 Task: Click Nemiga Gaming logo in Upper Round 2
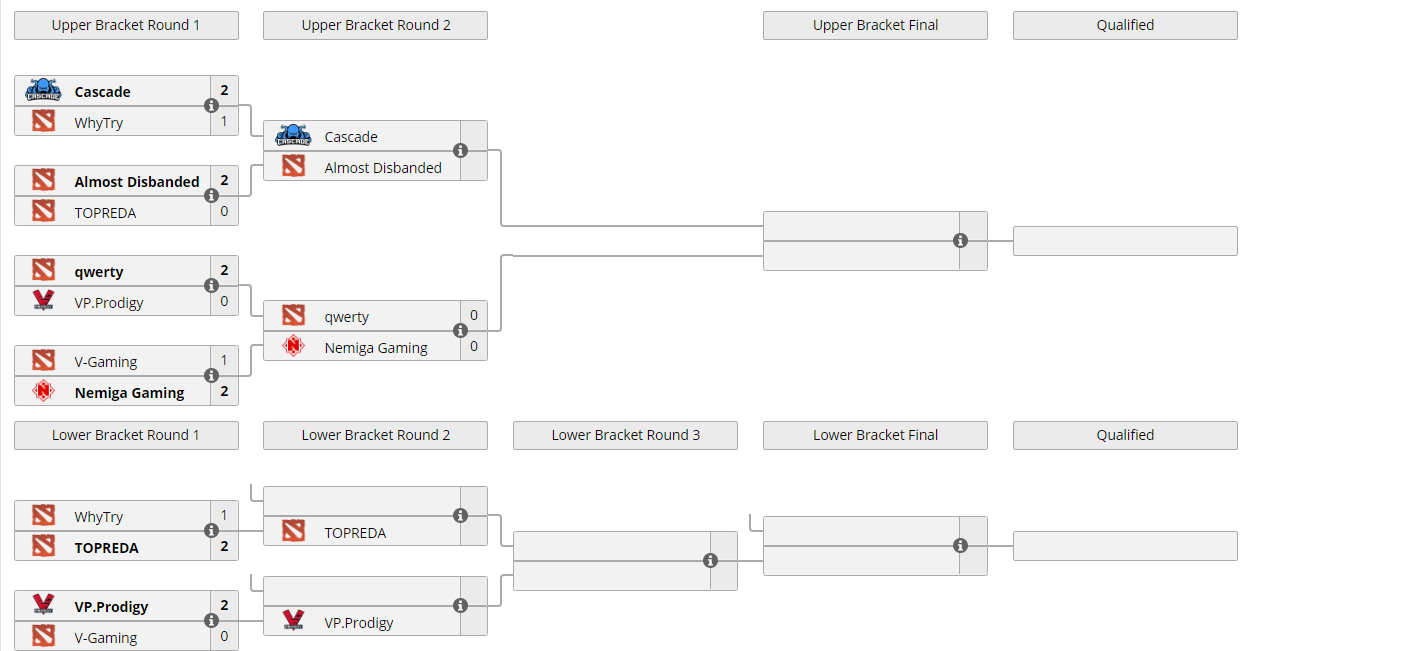(293, 347)
